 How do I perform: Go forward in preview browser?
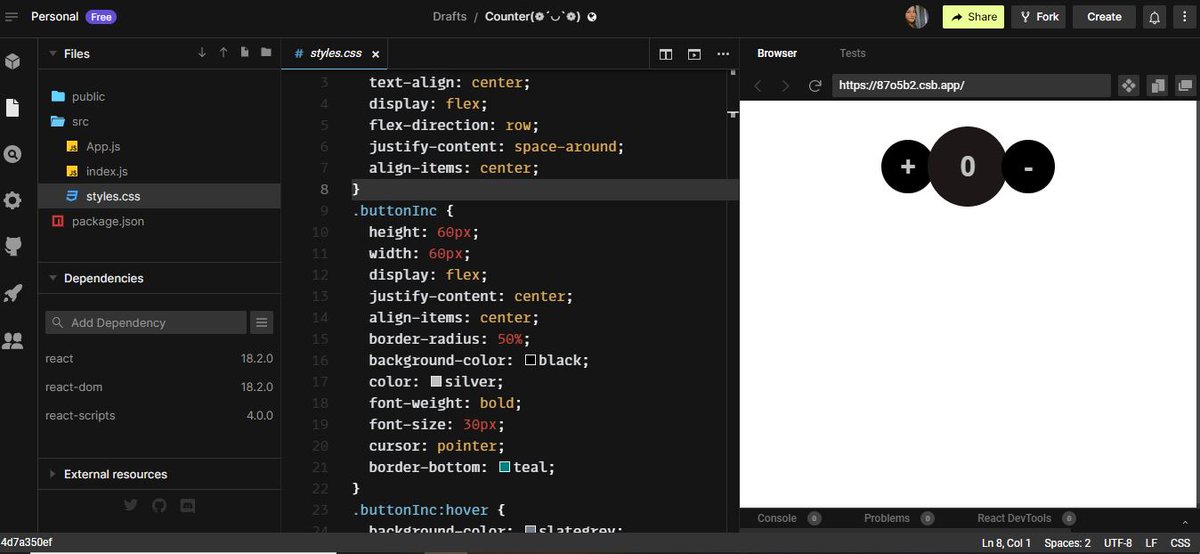(786, 86)
